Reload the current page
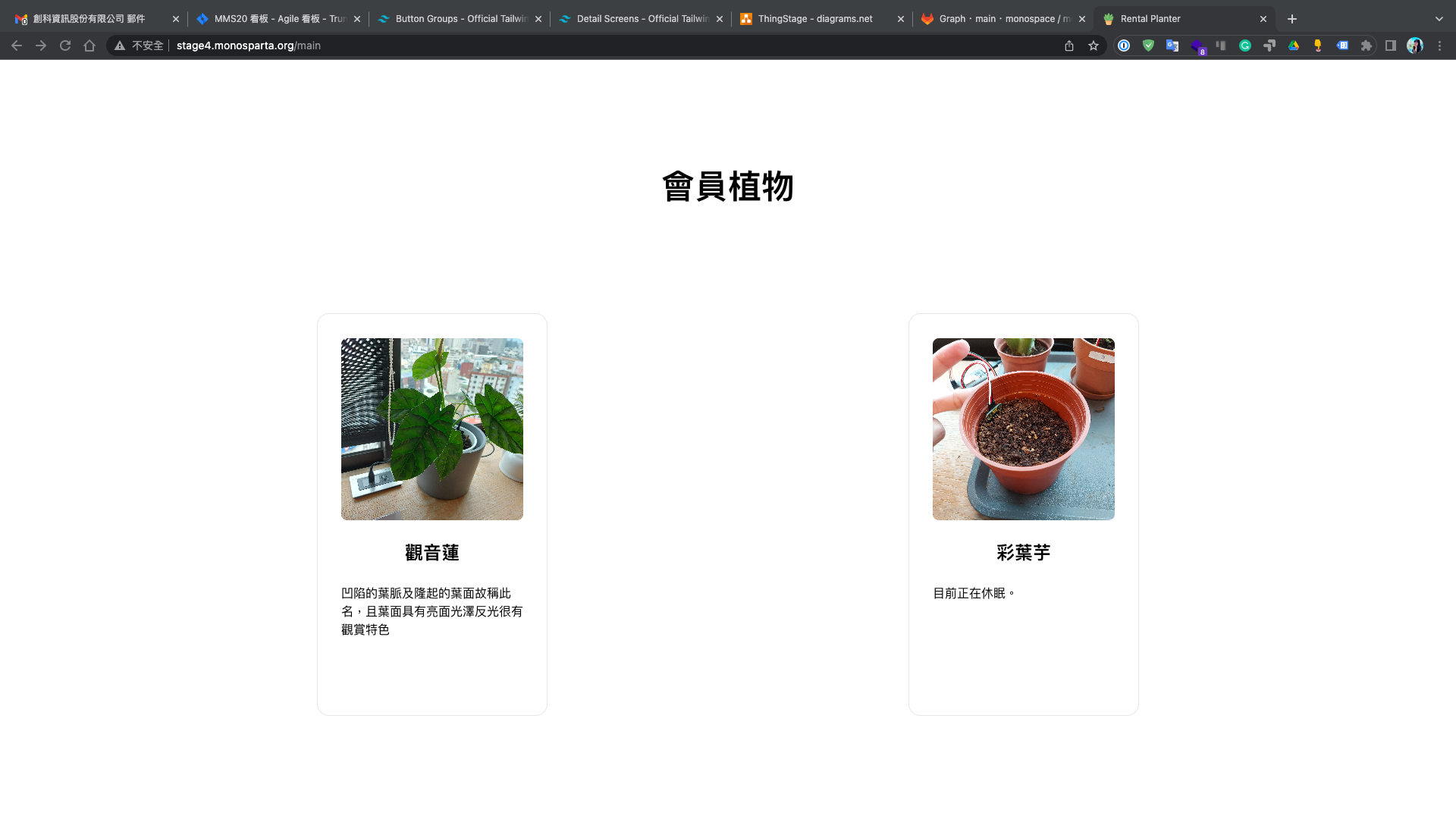The image size is (1456, 819). 65,45
